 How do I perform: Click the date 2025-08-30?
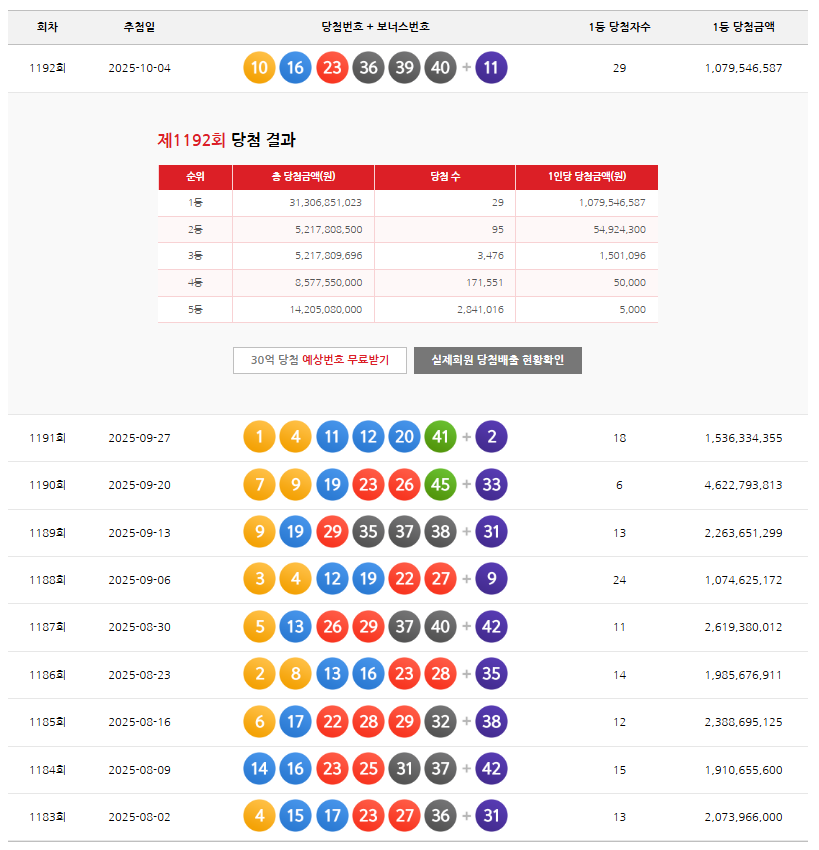(139, 627)
